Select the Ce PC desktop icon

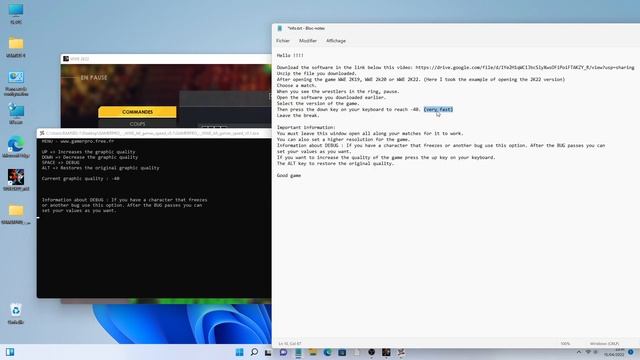16,14
